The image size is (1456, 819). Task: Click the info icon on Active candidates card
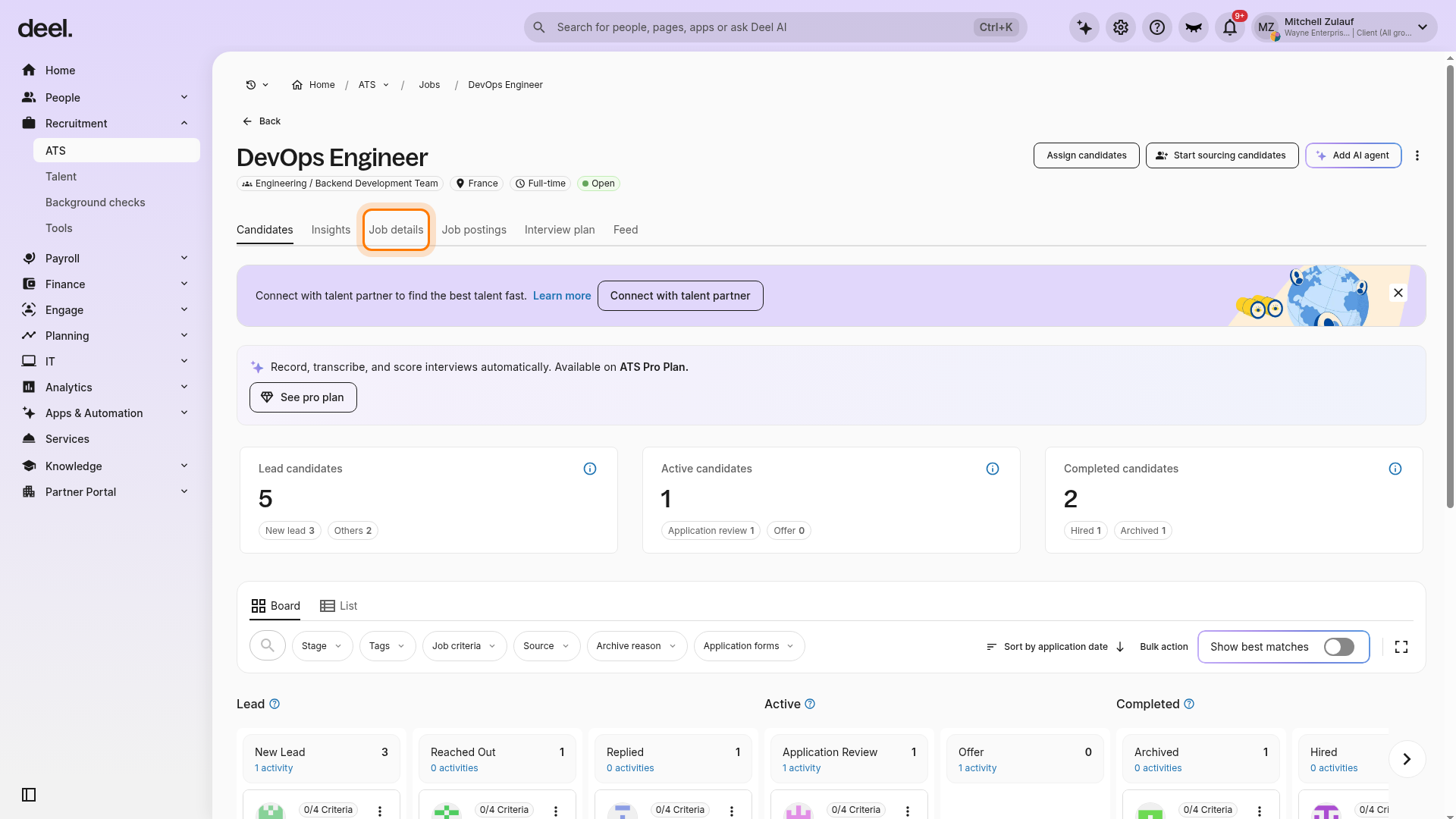[993, 469]
